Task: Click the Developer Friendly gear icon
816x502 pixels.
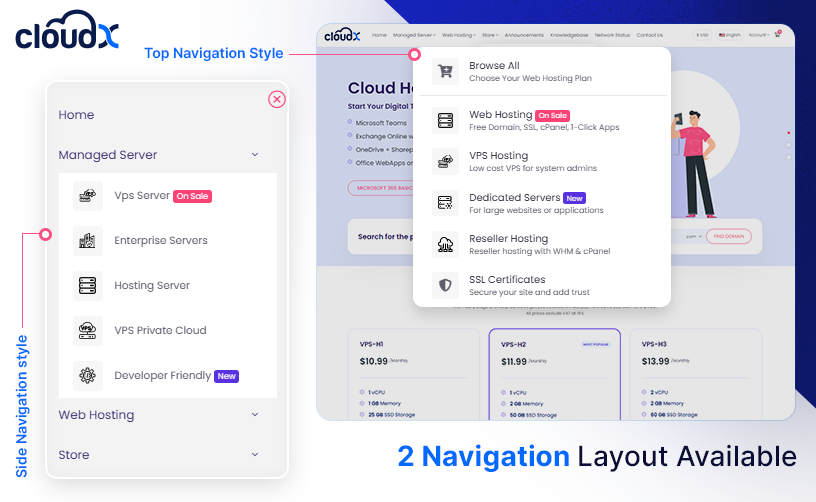Action: coord(88,376)
